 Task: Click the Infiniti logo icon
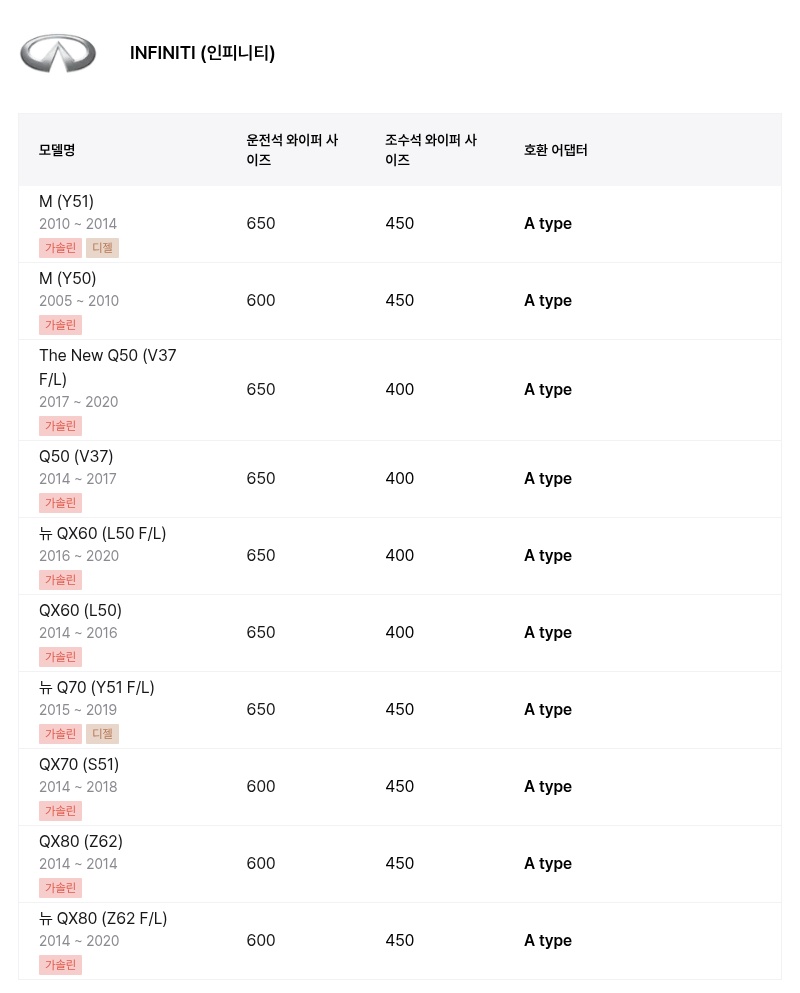58,53
